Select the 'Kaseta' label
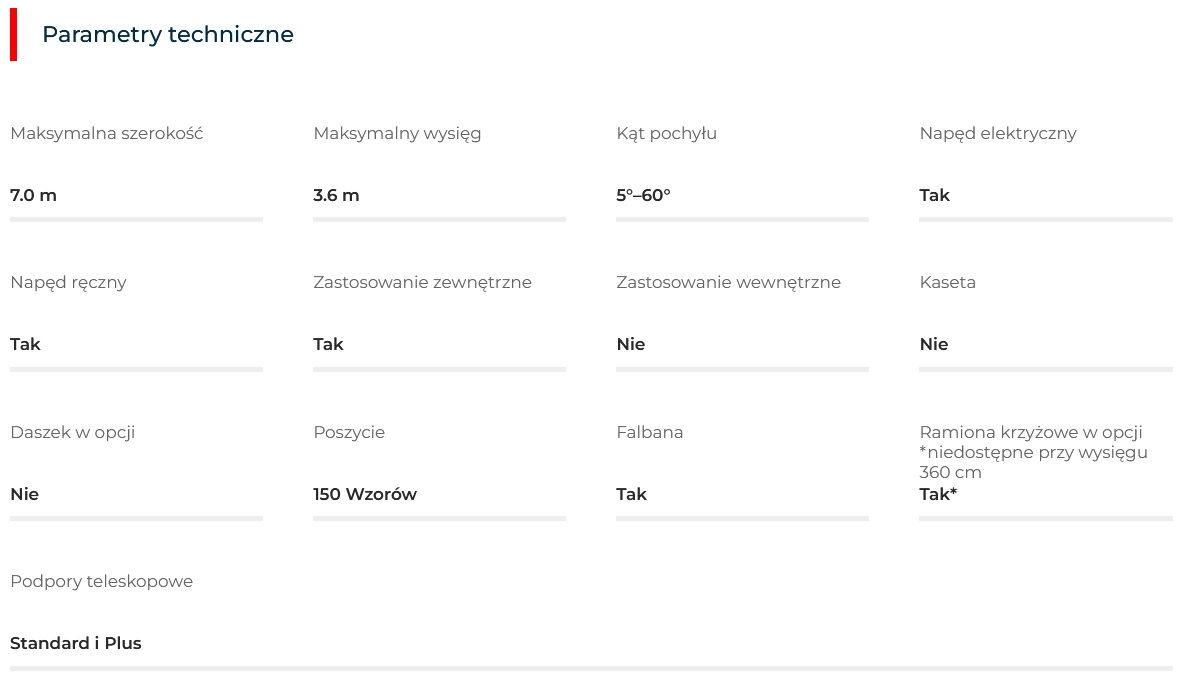 click(947, 283)
